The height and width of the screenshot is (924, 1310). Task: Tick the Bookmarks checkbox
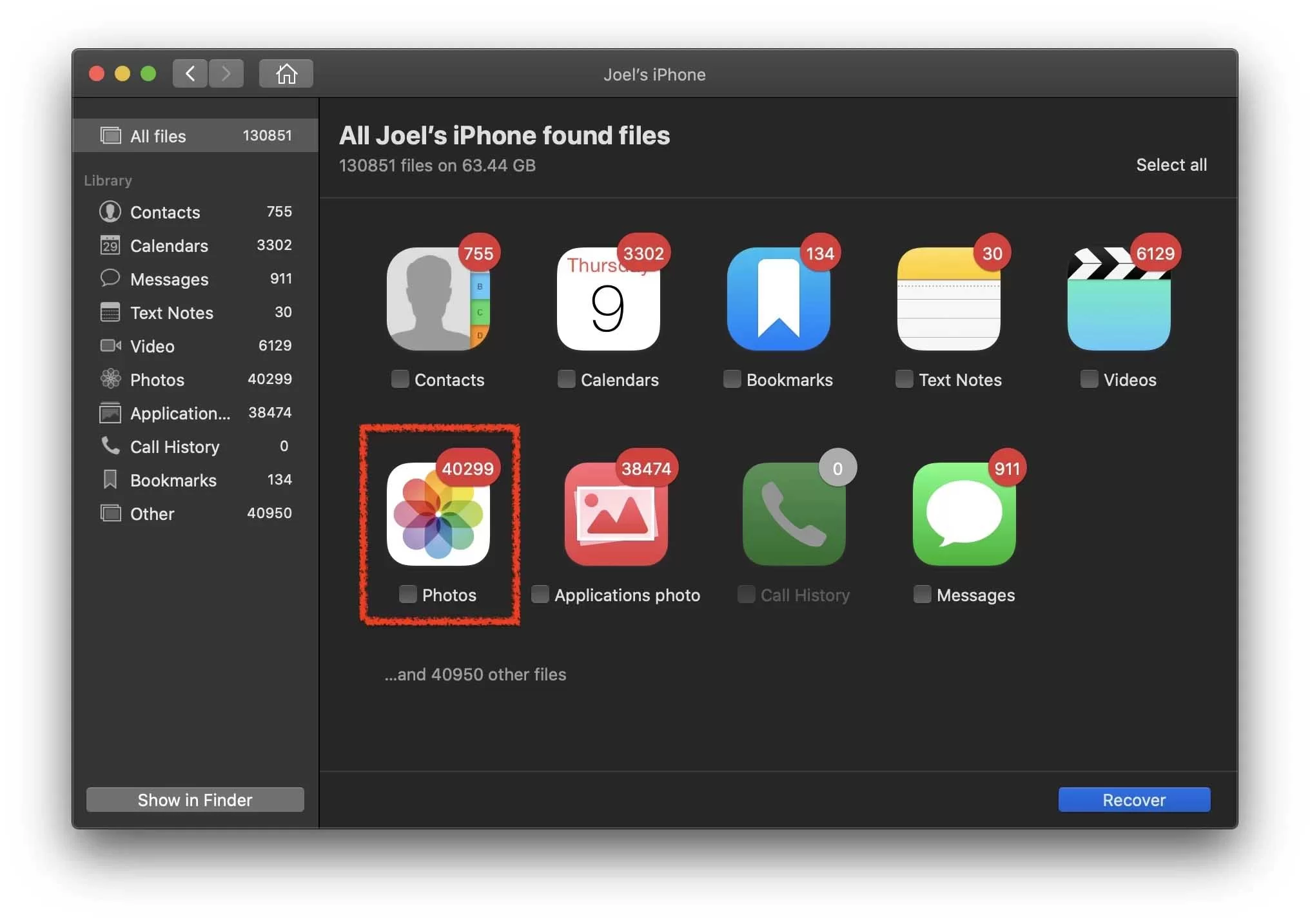pyautogui.click(x=732, y=379)
